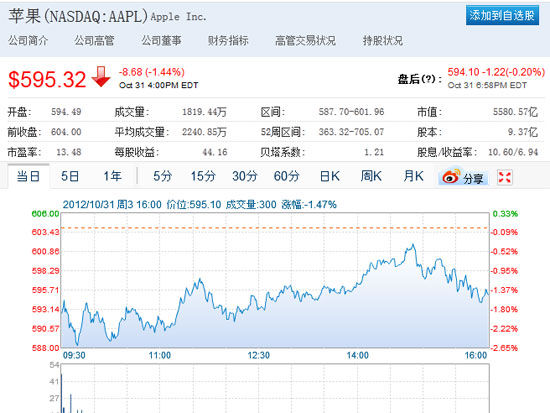The height and width of the screenshot is (413, 550).
Task: Switch to the 月K chart tab
Action: pyautogui.click(x=414, y=176)
